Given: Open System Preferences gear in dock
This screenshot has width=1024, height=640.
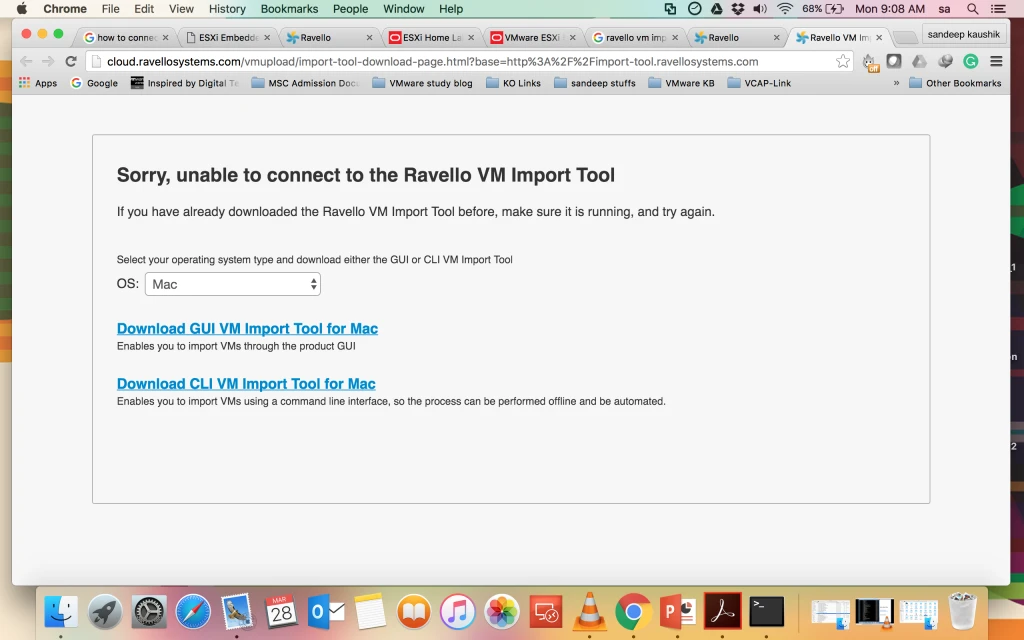Looking at the screenshot, I should pyautogui.click(x=149, y=612).
